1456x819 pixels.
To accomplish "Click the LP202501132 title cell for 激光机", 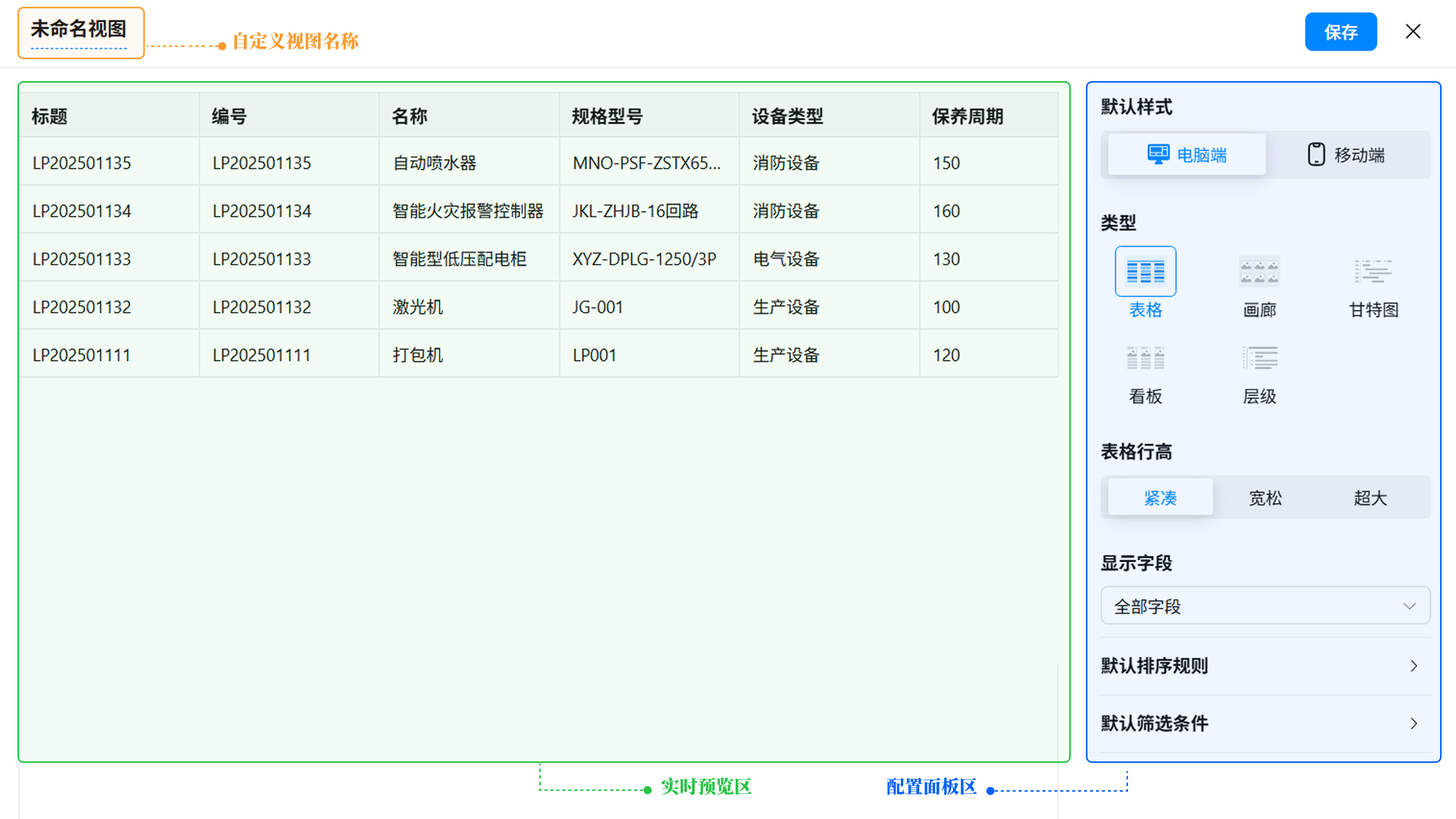I will click(82, 308).
